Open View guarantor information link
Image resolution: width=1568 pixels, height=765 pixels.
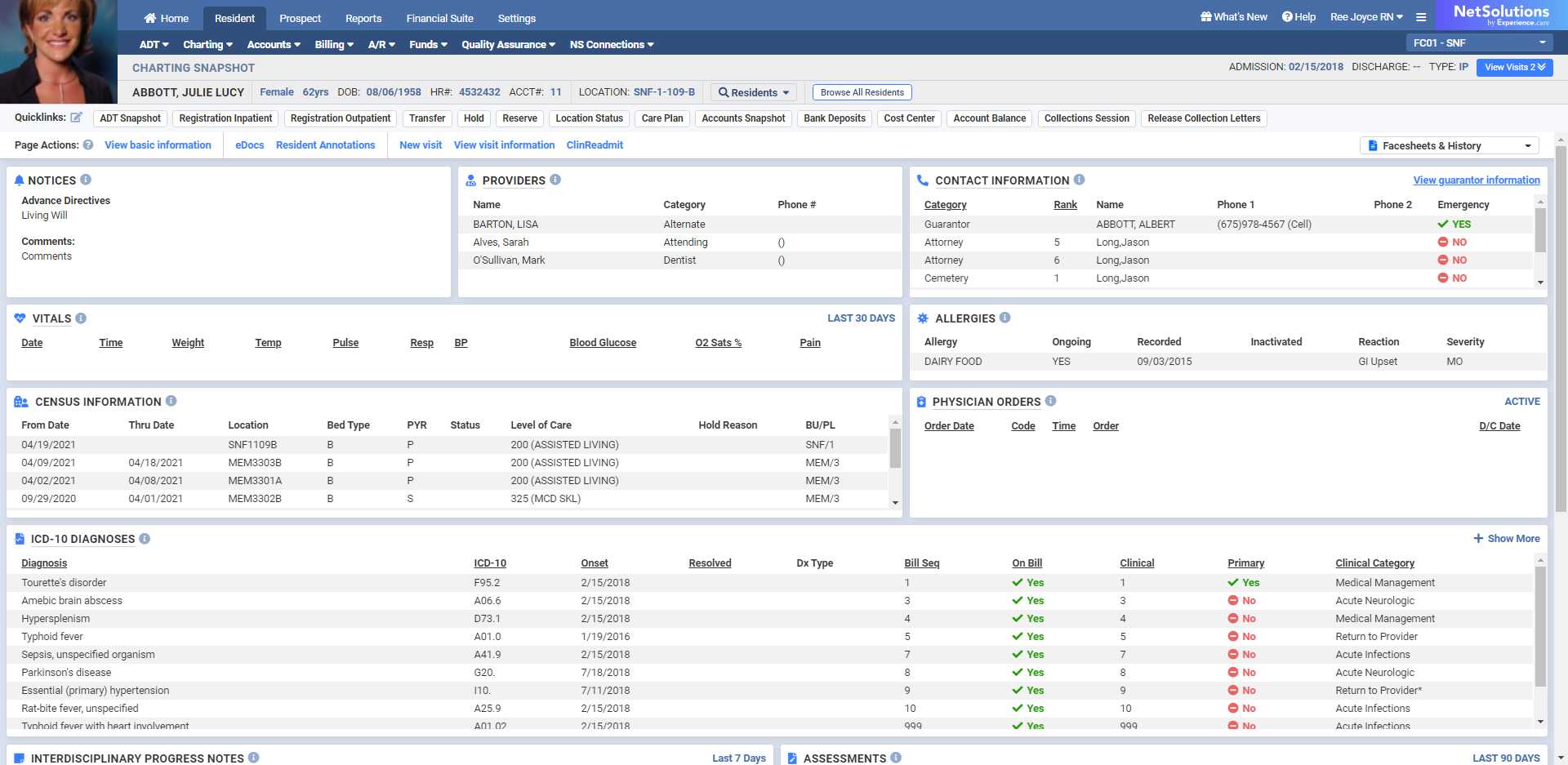click(x=1477, y=180)
